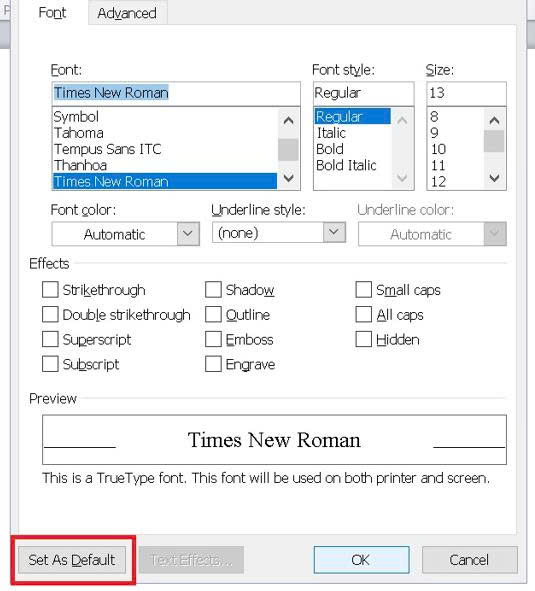Click the font list scroll down arrow
Viewport: 535px width, 591px height.
tap(288, 178)
